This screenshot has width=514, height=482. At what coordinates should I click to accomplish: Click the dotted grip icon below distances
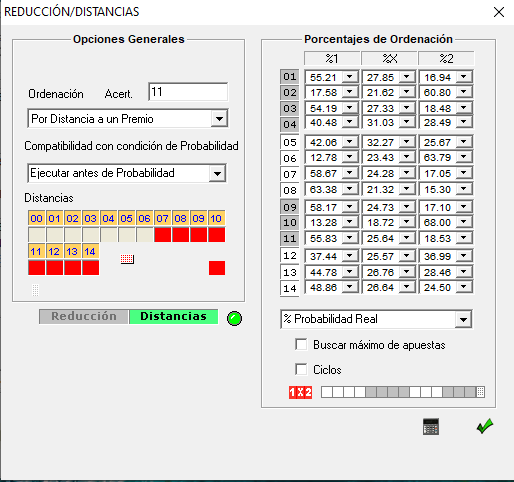35,290
